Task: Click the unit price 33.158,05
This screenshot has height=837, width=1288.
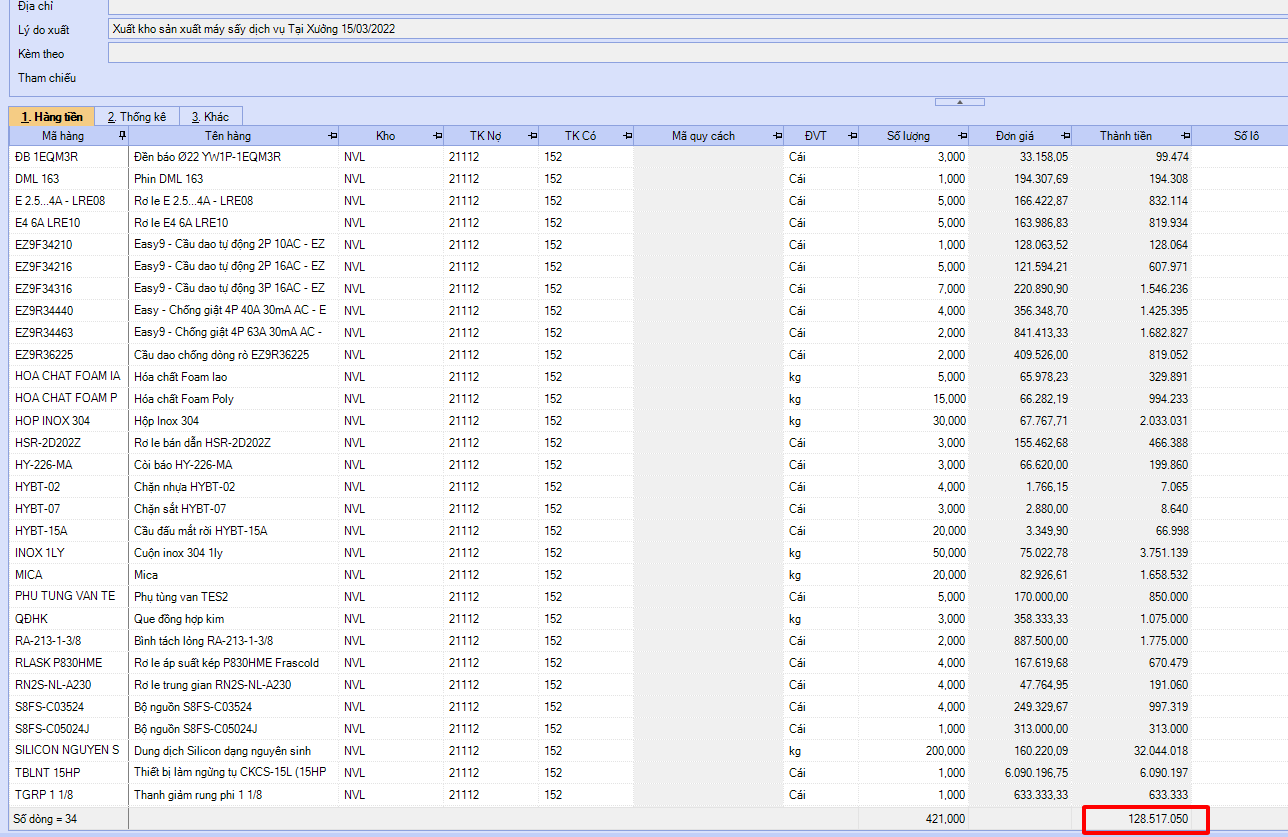Action: tap(1044, 157)
